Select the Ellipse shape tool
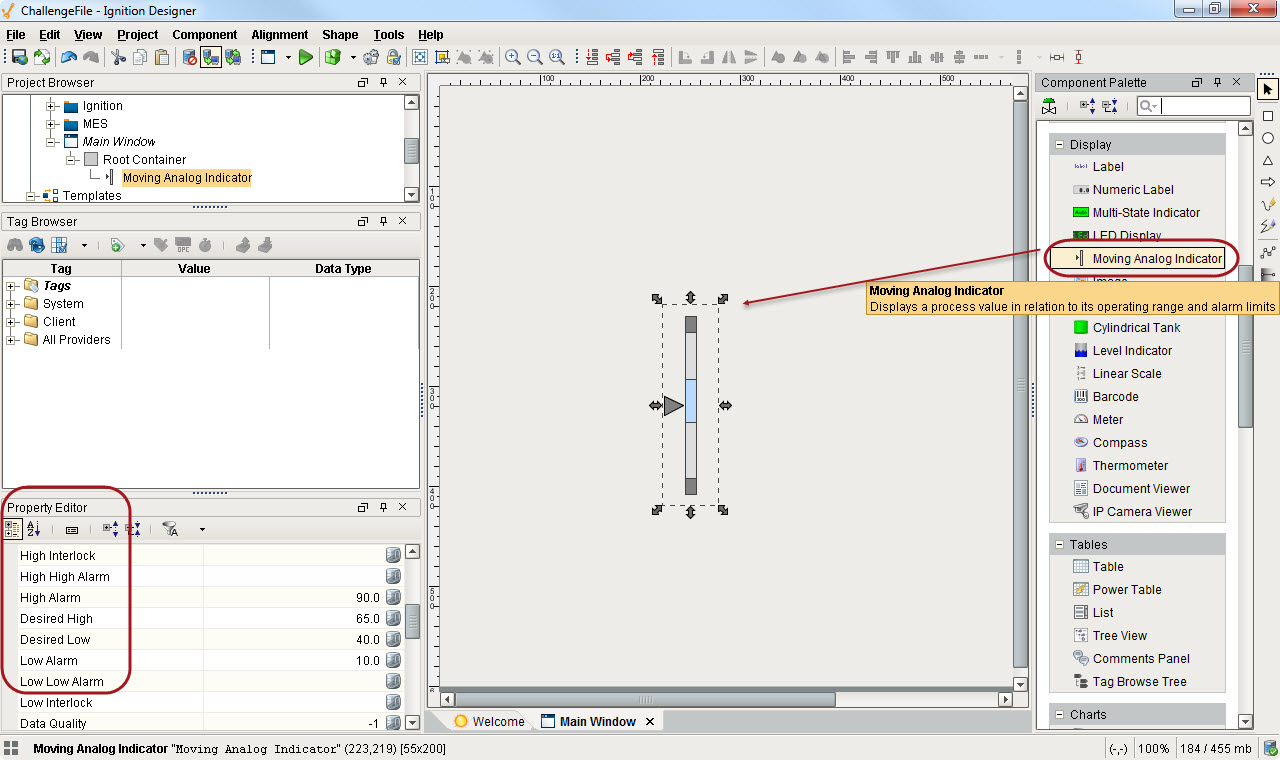The image size is (1280, 760). [1268, 138]
